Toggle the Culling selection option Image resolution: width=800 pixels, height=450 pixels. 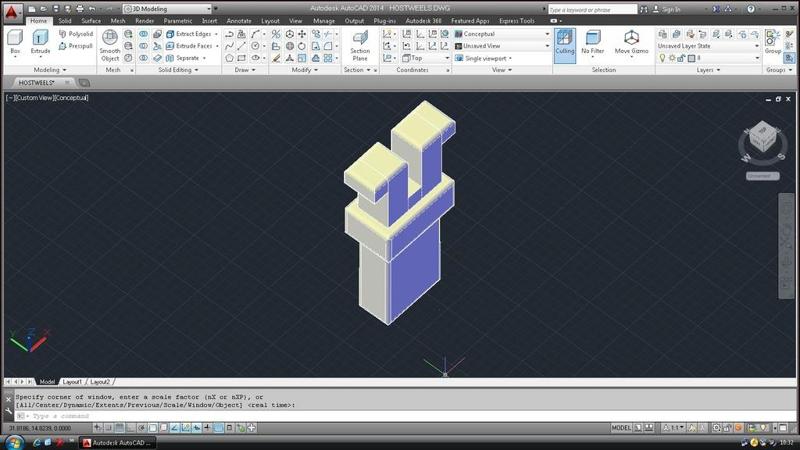click(x=565, y=41)
